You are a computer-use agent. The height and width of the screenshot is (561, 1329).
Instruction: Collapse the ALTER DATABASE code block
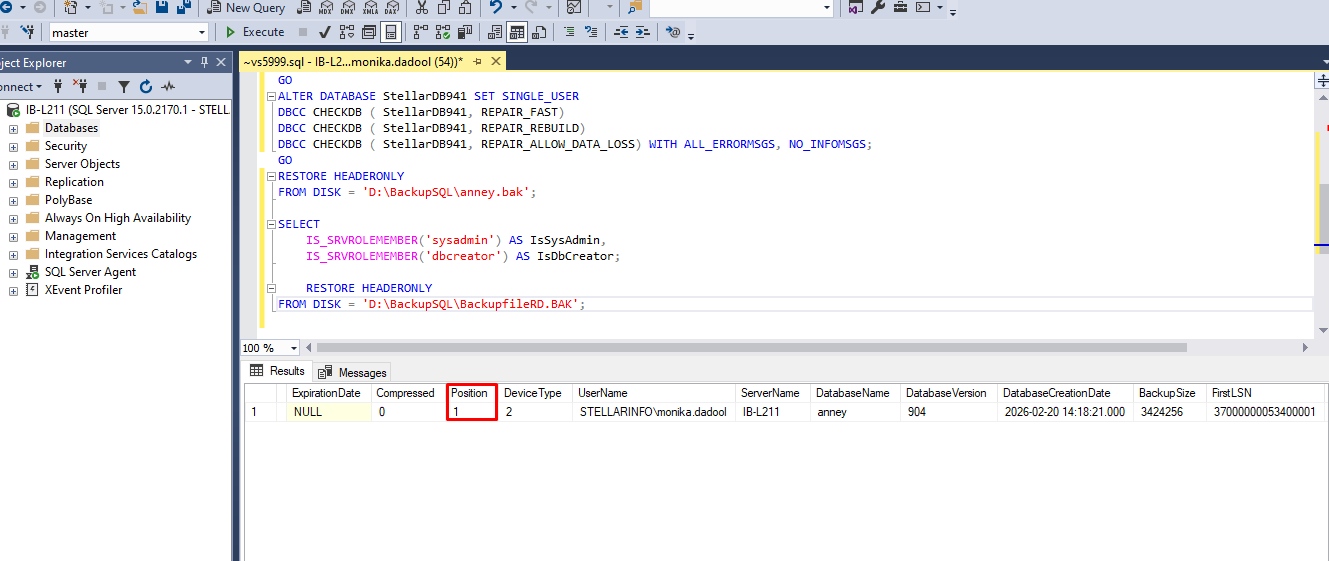click(270, 97)
